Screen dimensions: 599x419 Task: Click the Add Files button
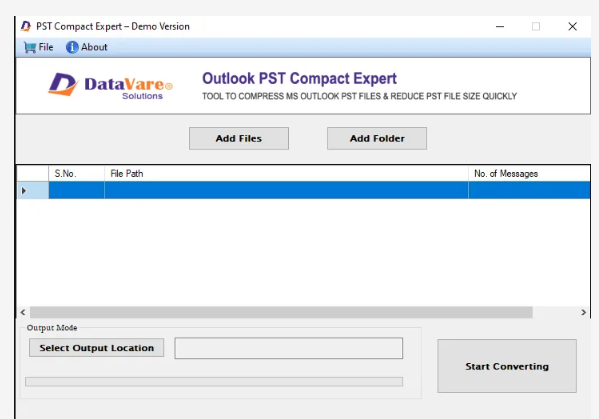click(x=239, y=138)
